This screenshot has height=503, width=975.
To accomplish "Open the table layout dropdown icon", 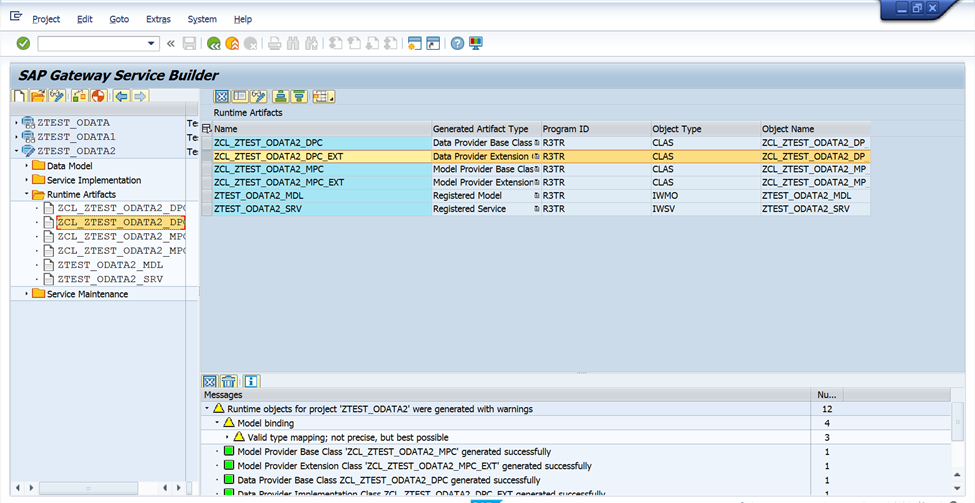I will 323,96.
